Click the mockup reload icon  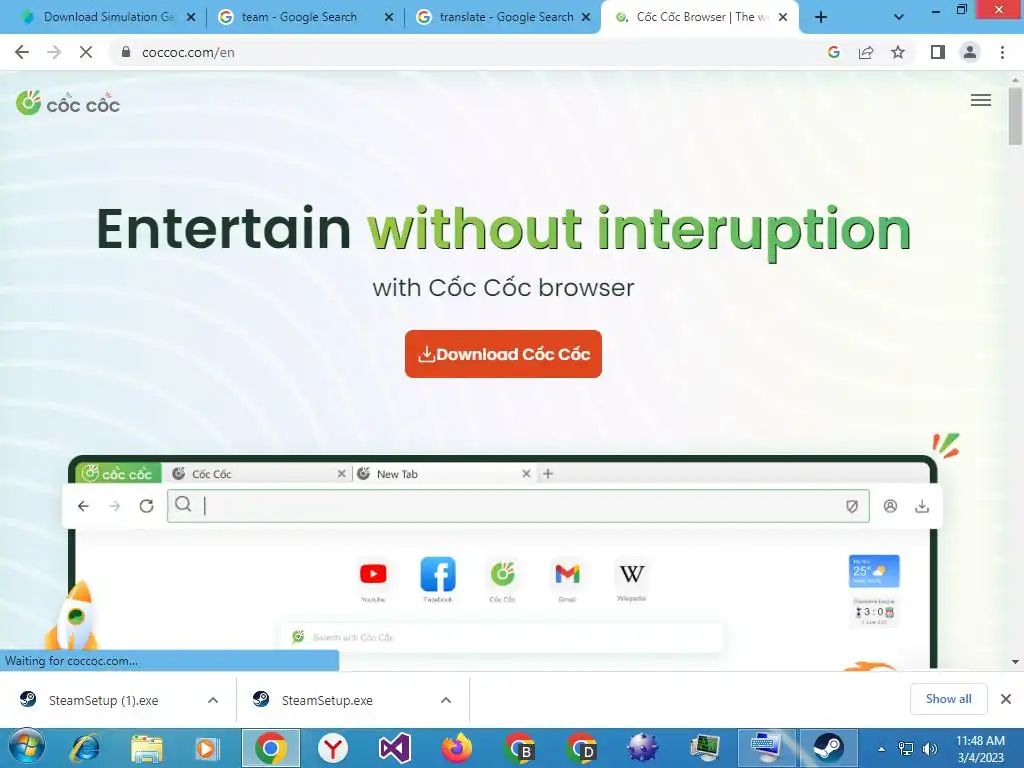(146, 506)
